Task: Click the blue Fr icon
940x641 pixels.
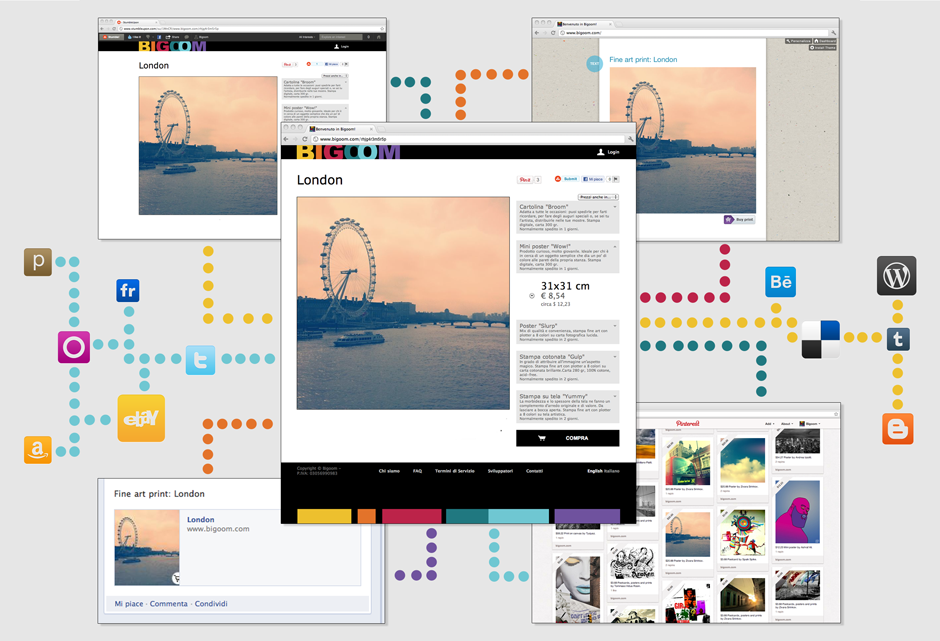Action: (128, 291)
